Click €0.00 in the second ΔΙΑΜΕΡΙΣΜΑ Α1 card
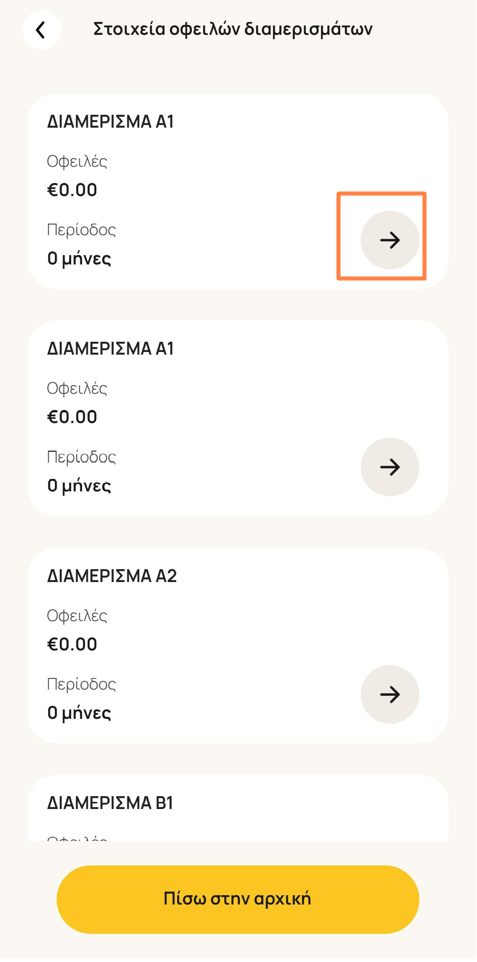Viewport: 477px width, 962px height. (x=72, y=417)
